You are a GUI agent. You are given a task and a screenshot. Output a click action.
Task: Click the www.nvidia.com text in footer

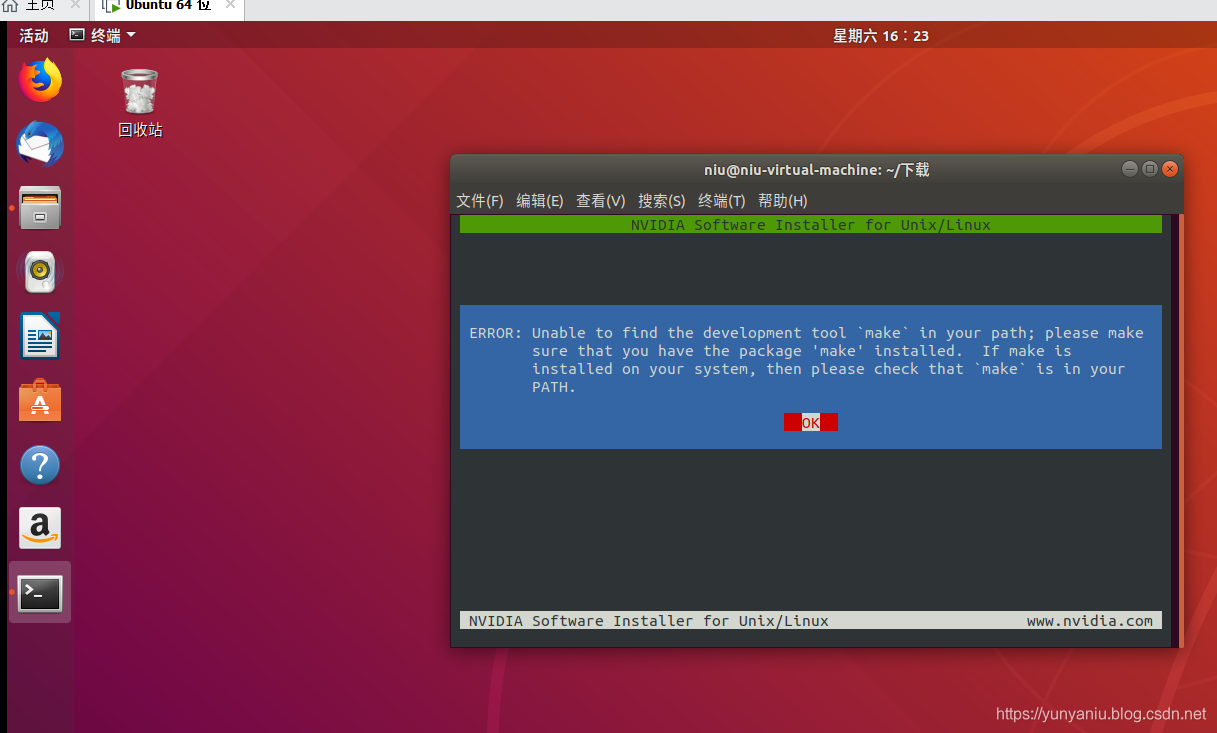click(1090, 621)
